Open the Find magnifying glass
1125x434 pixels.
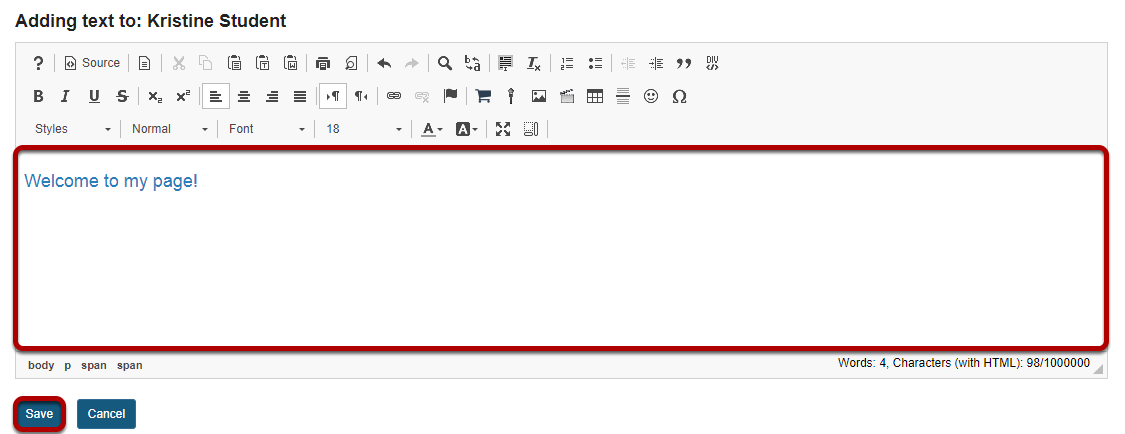(445, 63)
